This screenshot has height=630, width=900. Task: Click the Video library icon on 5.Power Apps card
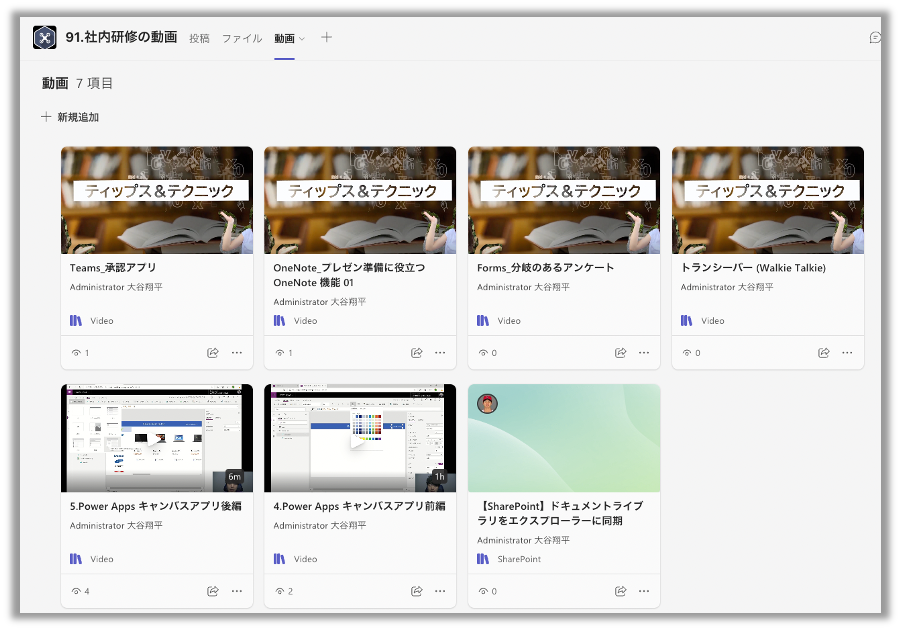tap(76, 559)
